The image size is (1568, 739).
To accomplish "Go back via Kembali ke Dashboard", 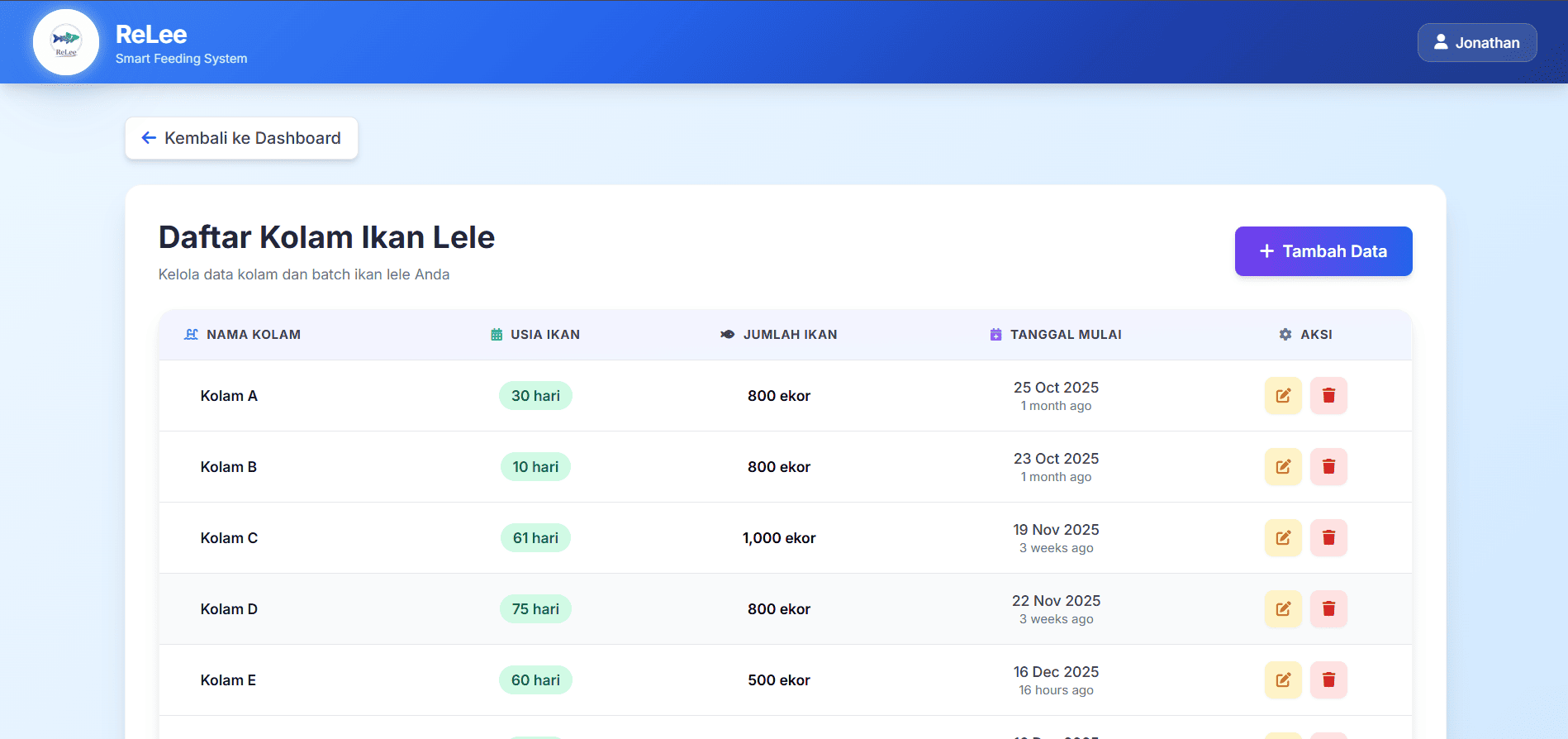I will click(241, 138).
